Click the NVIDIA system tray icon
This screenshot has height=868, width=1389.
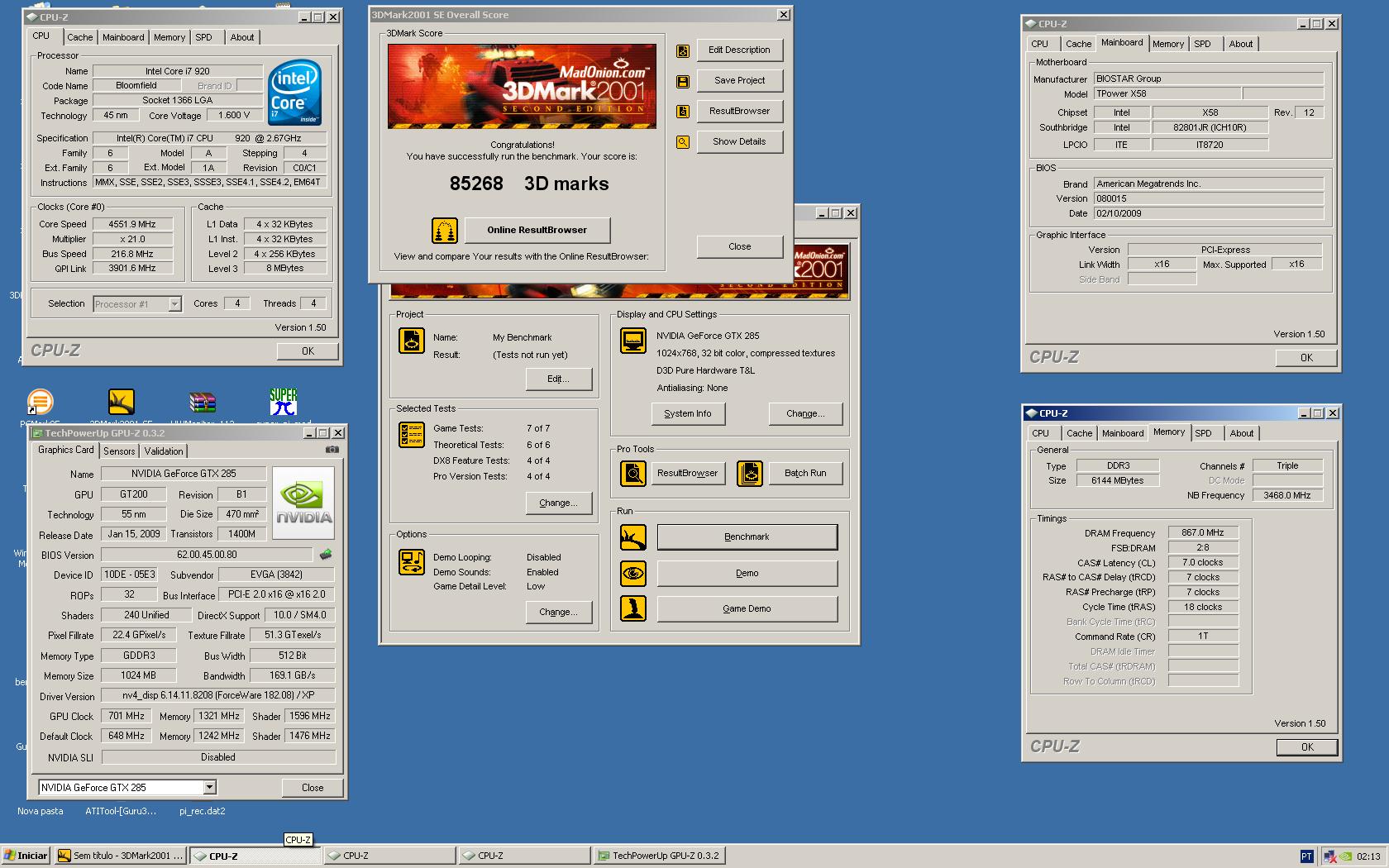click(1347, 856)
